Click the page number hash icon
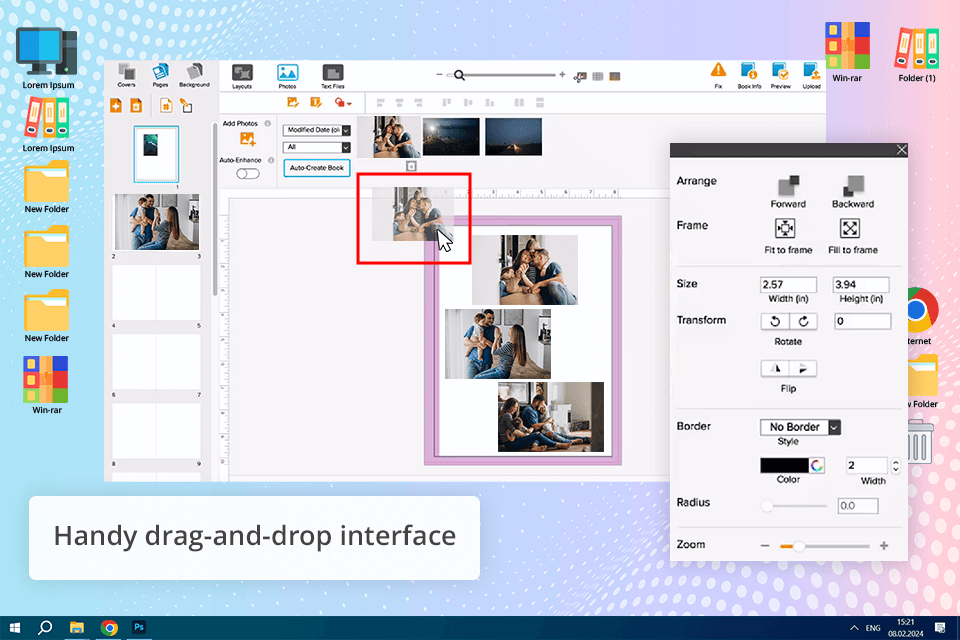The width and height of the screenshot is (960, 640). point(166,105)
